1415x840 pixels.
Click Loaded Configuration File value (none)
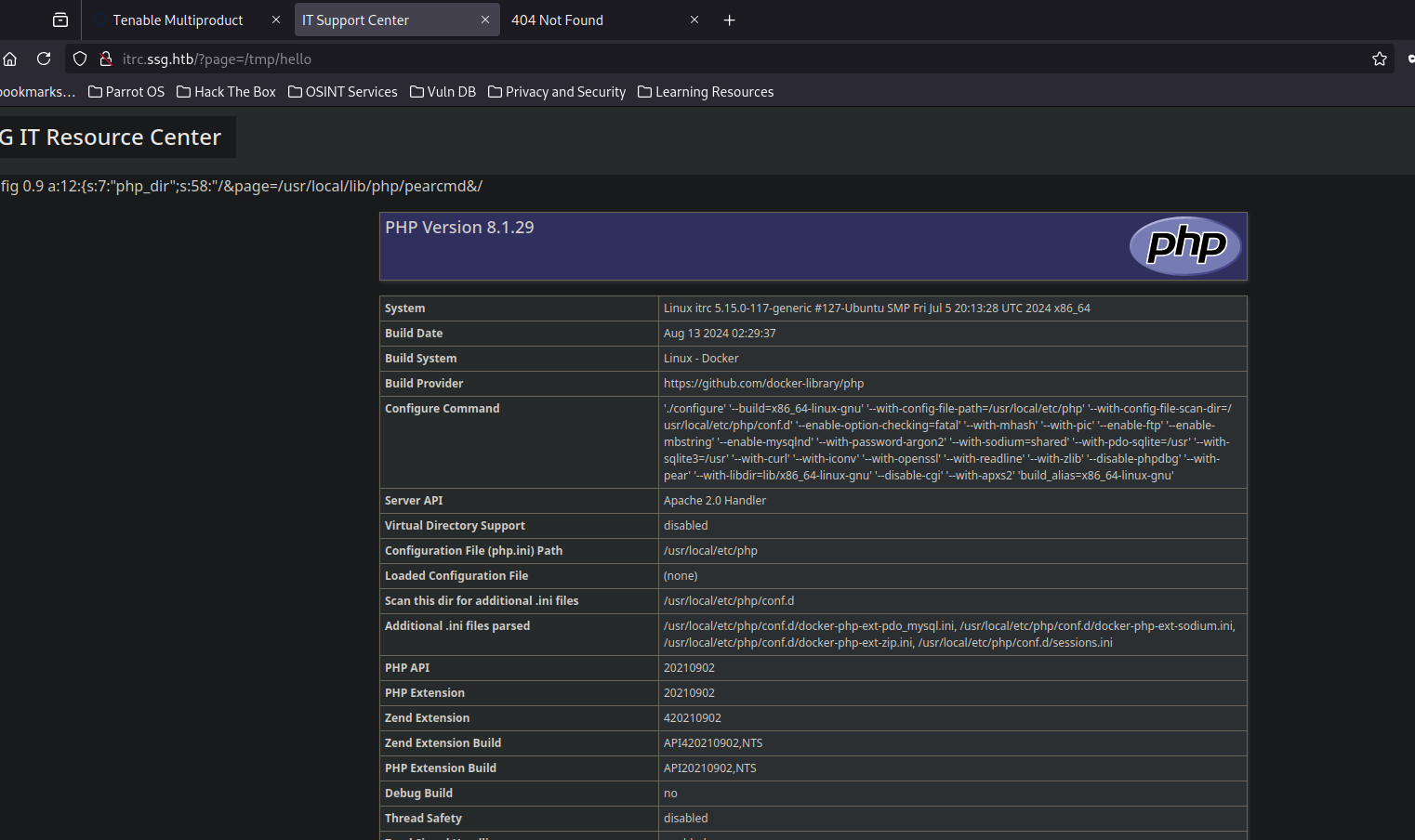(681, 576)
